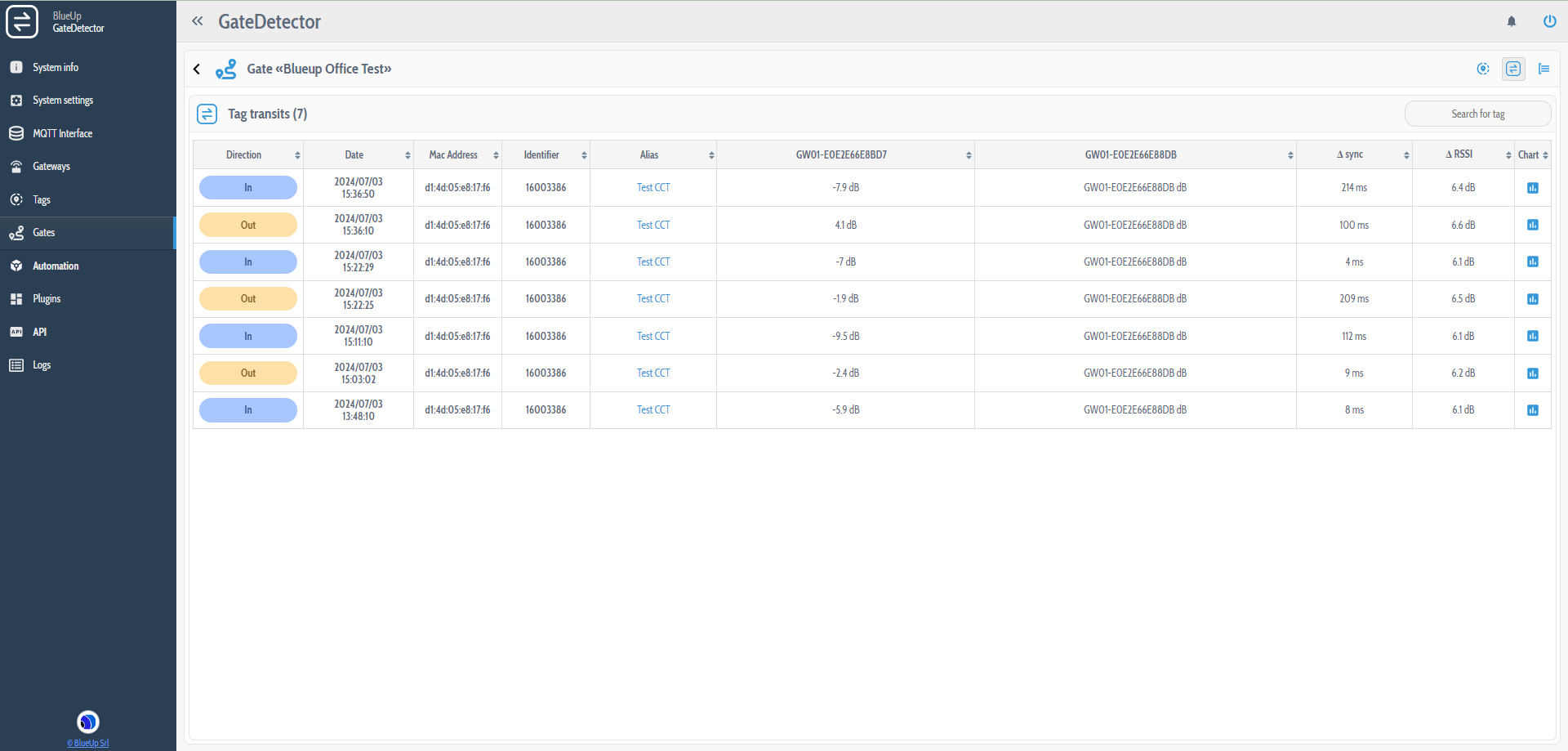Collapse sidebar with double chevron icon

pyautogui.click(x=198, y=21)
